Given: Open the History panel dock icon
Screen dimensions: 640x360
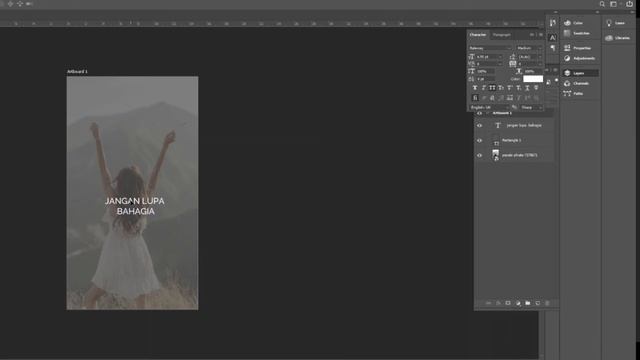Looking at the screenshot, I should pyautogui.click(x=552, y=23).
